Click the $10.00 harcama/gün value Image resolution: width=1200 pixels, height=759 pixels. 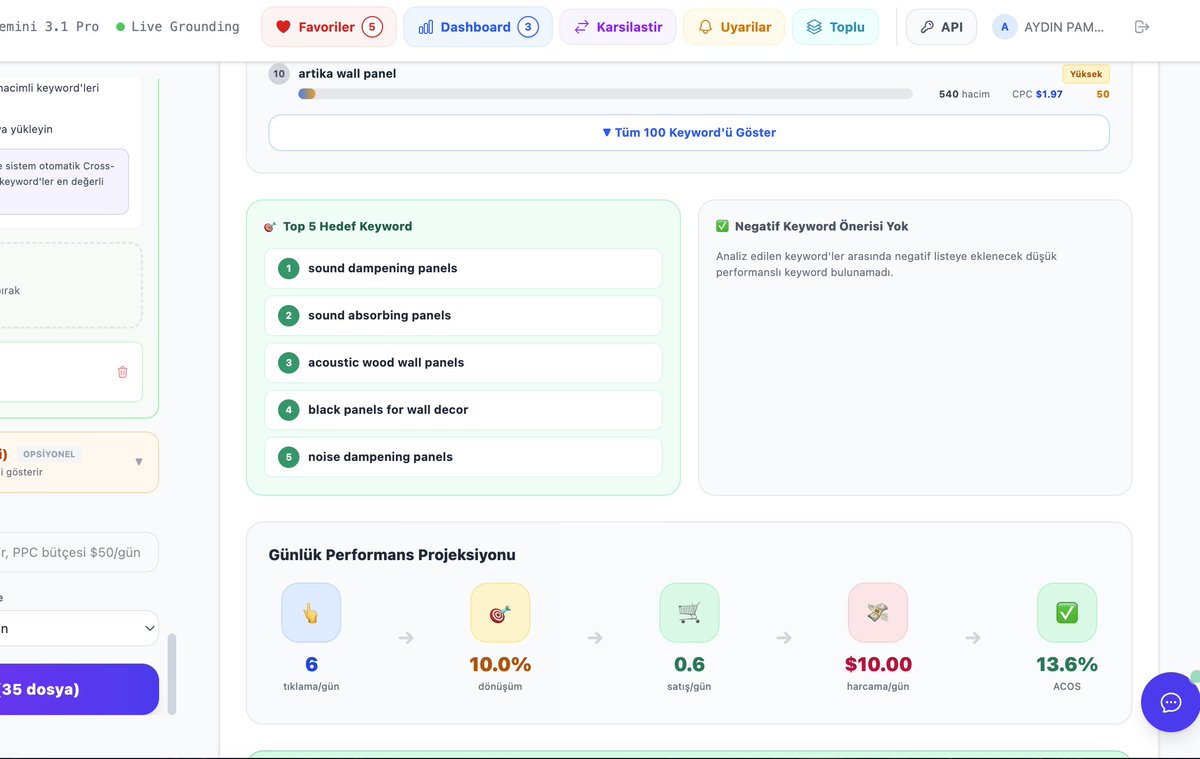pos(878,664)
